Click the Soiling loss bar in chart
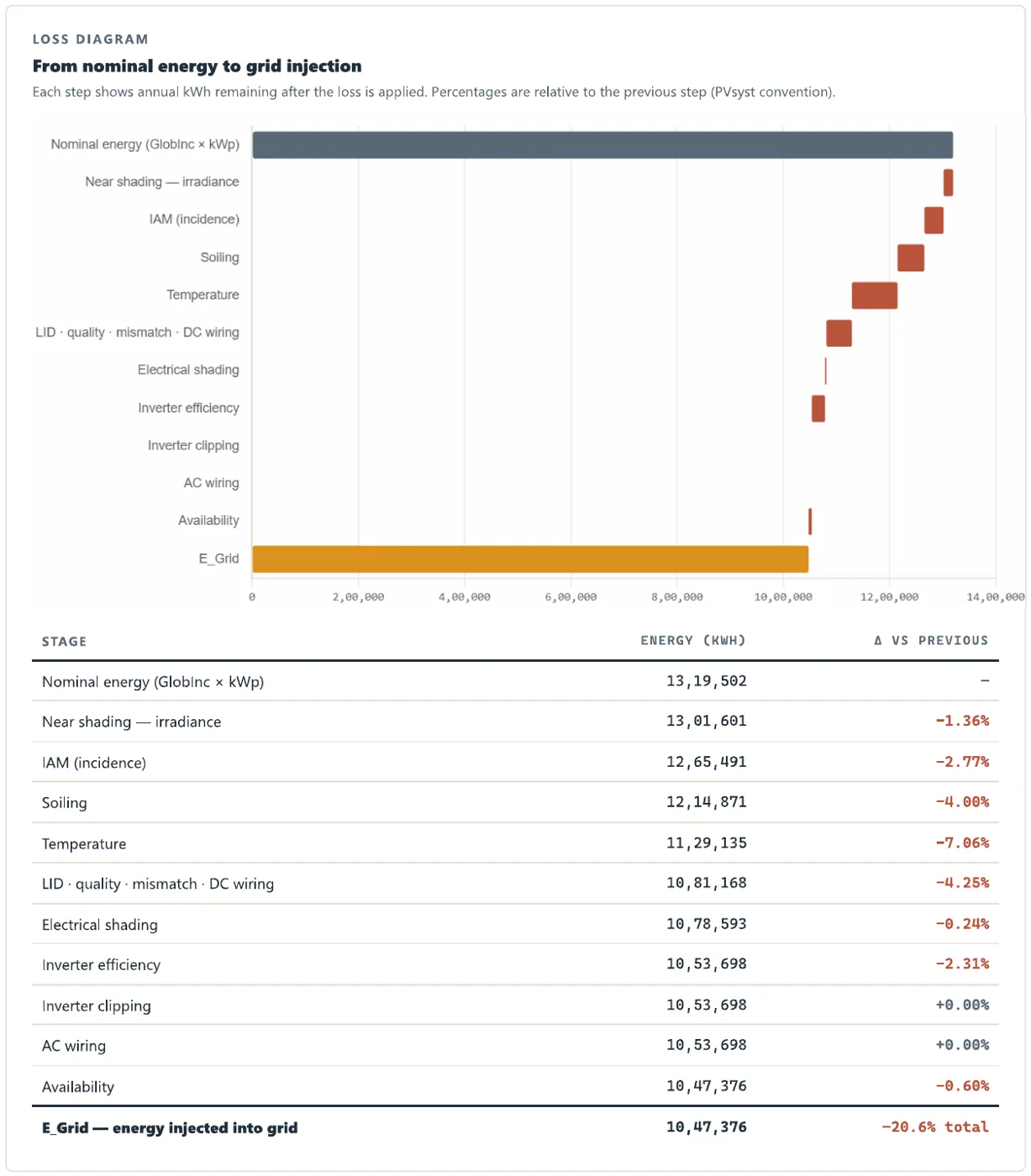The height and width of the screenshot is (1176, 1031). click(x=911, y=258)
